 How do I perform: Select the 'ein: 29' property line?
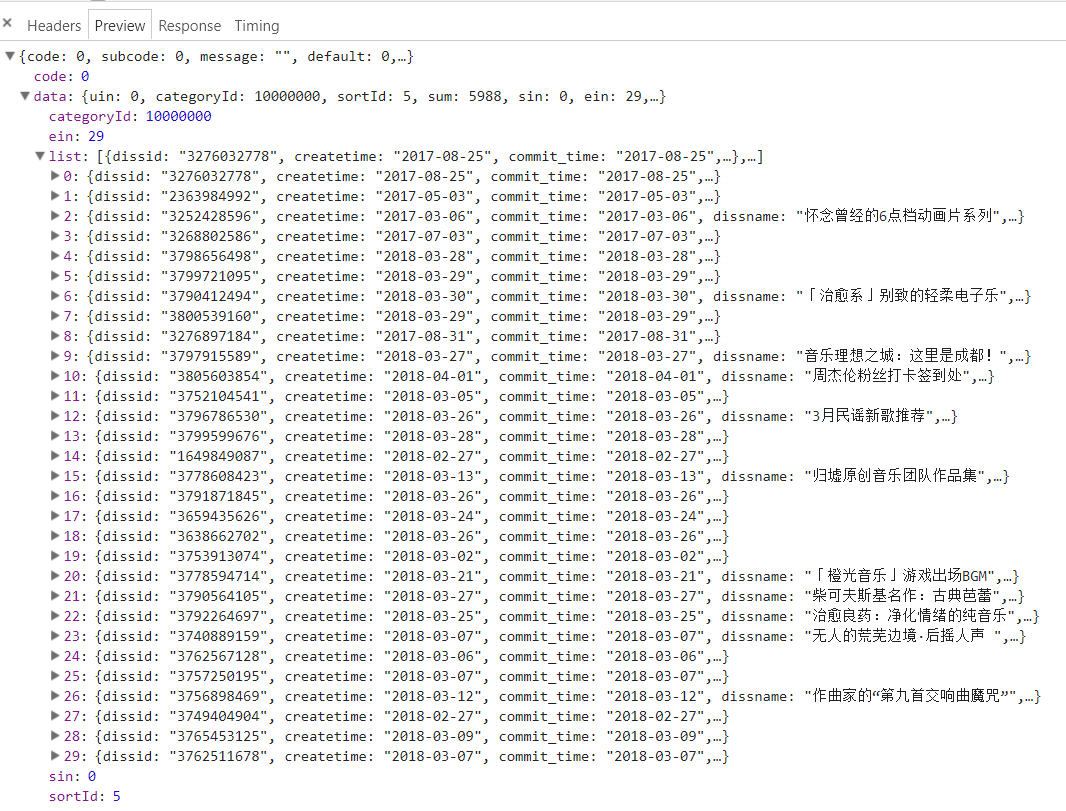(76, 136)
